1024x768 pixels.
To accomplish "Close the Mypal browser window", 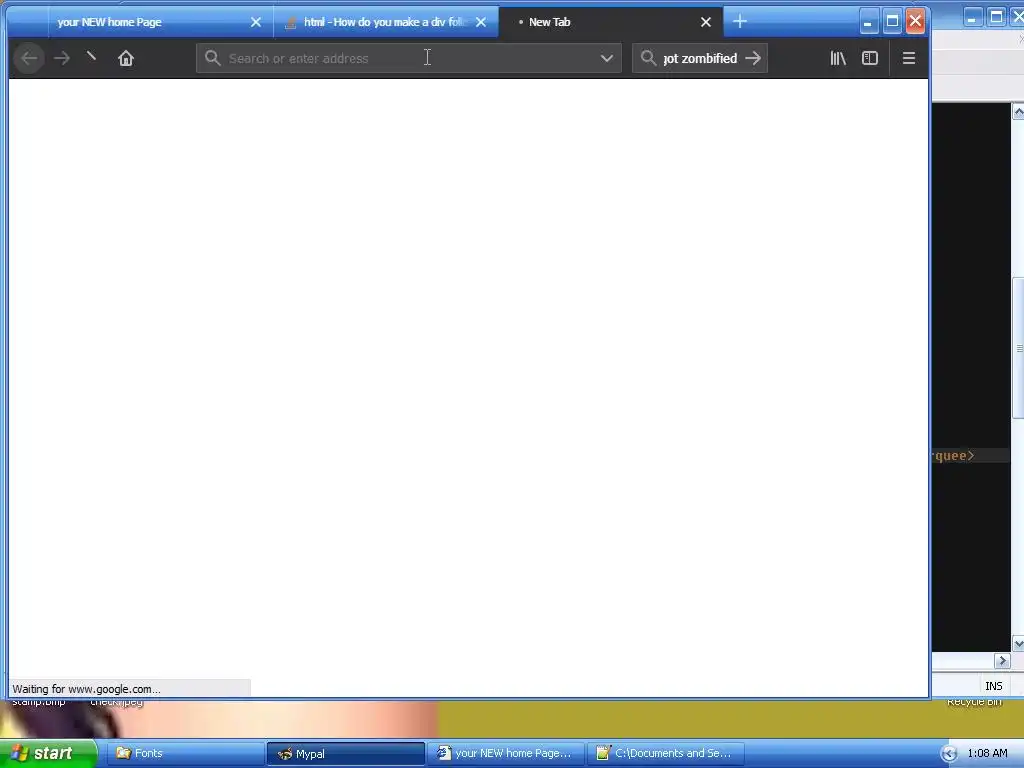I will pos(916,22).
